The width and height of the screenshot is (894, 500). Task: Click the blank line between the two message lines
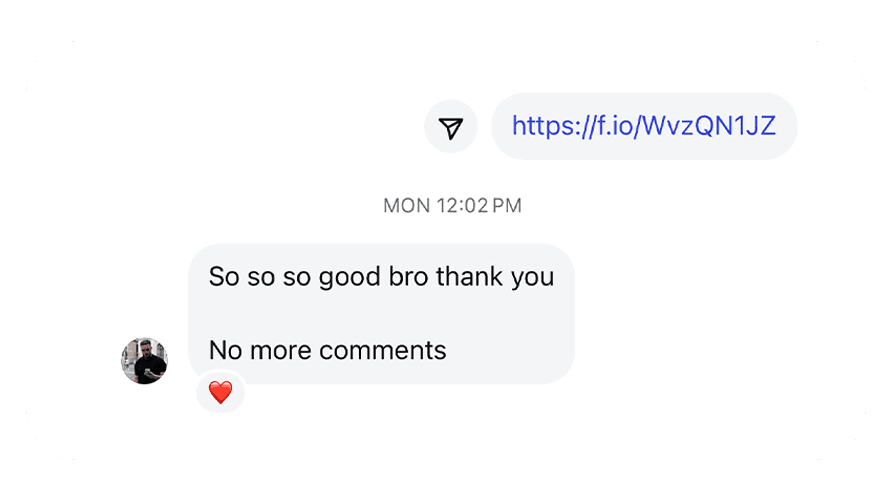[x=381, y=314]
